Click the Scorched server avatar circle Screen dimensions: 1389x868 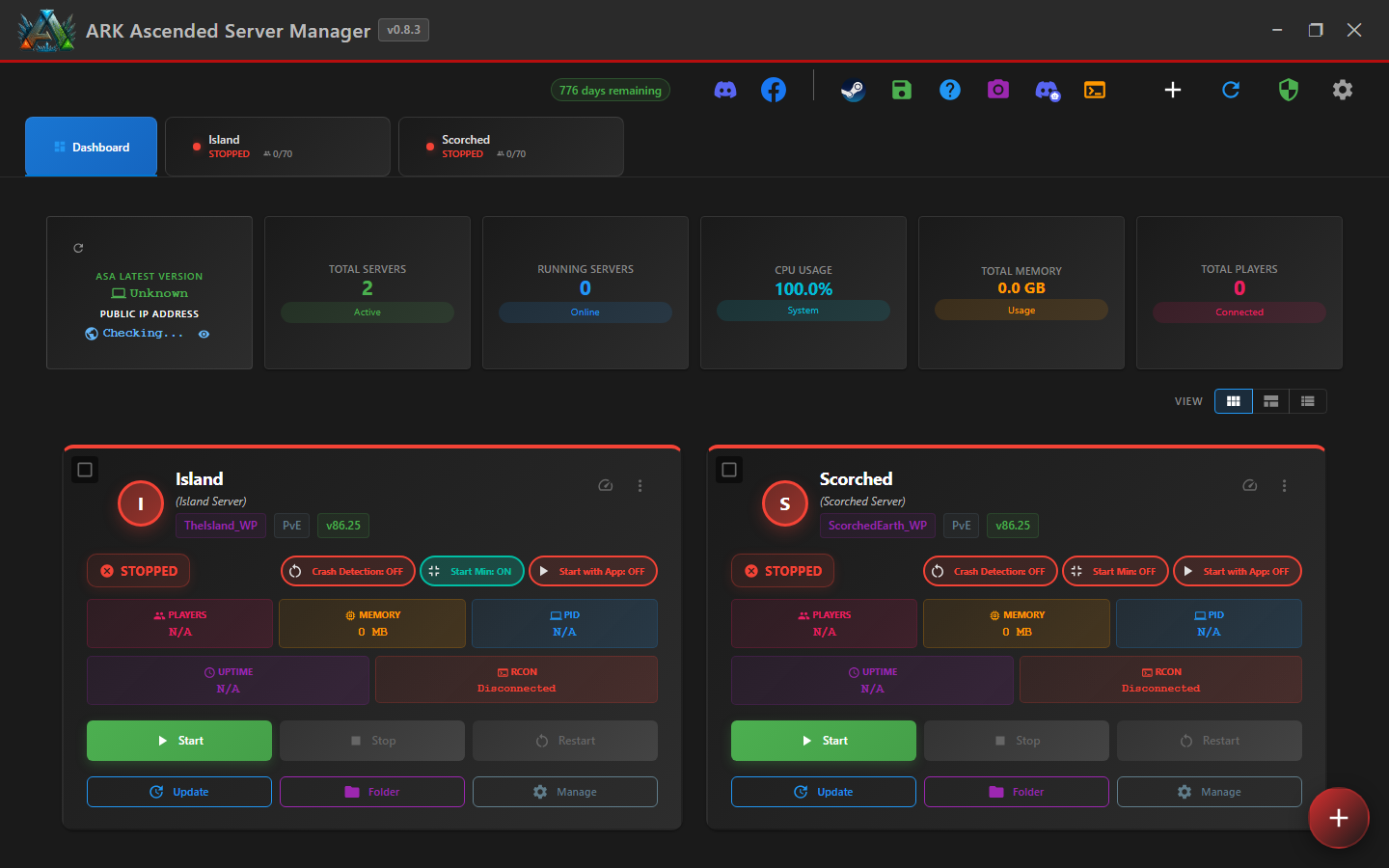coord(785,503)
